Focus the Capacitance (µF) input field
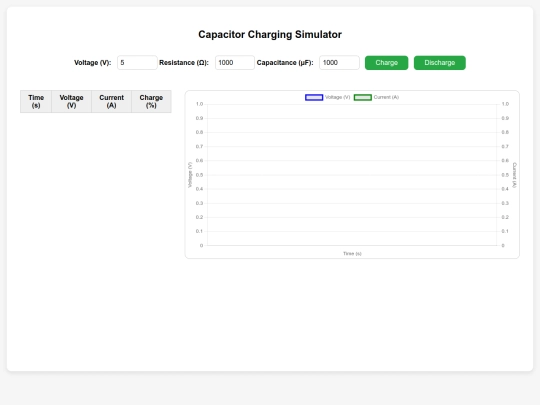The width and height of the screenshot is (540, 405). [339, 63]
